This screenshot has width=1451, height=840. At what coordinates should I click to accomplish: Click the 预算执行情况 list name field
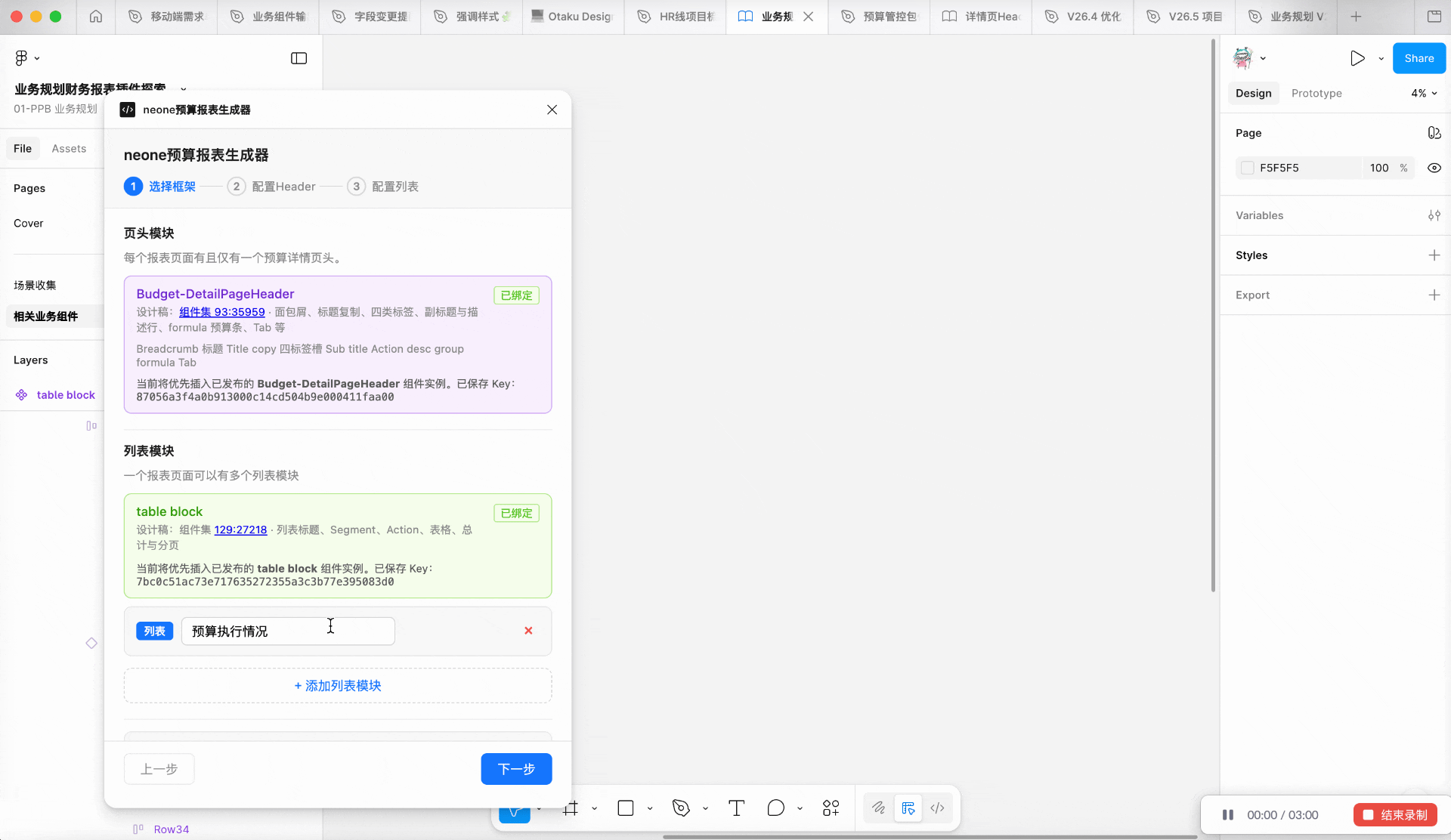click(288, 631)
